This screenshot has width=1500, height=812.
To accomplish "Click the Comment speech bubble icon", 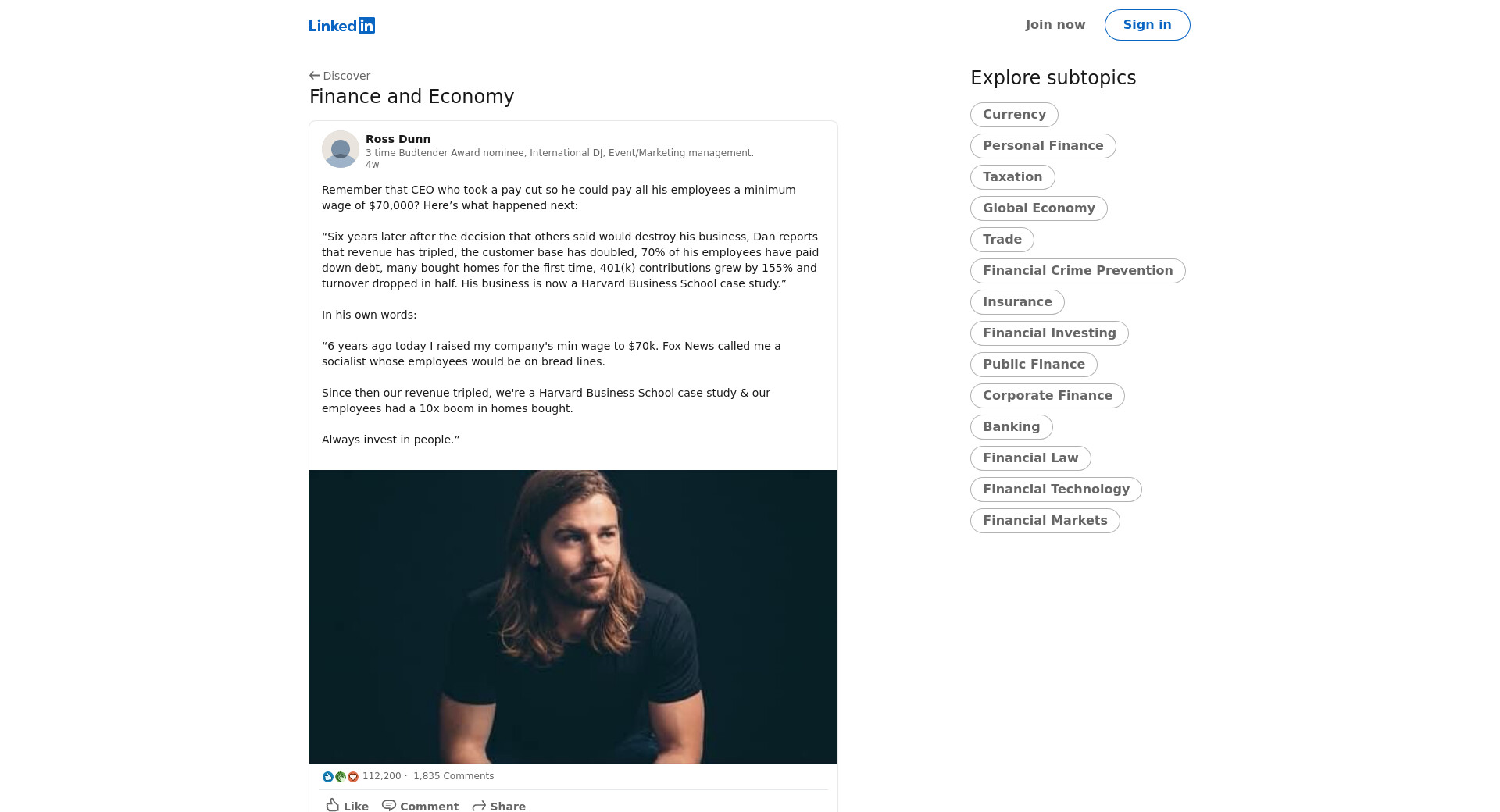I will 389,805.
